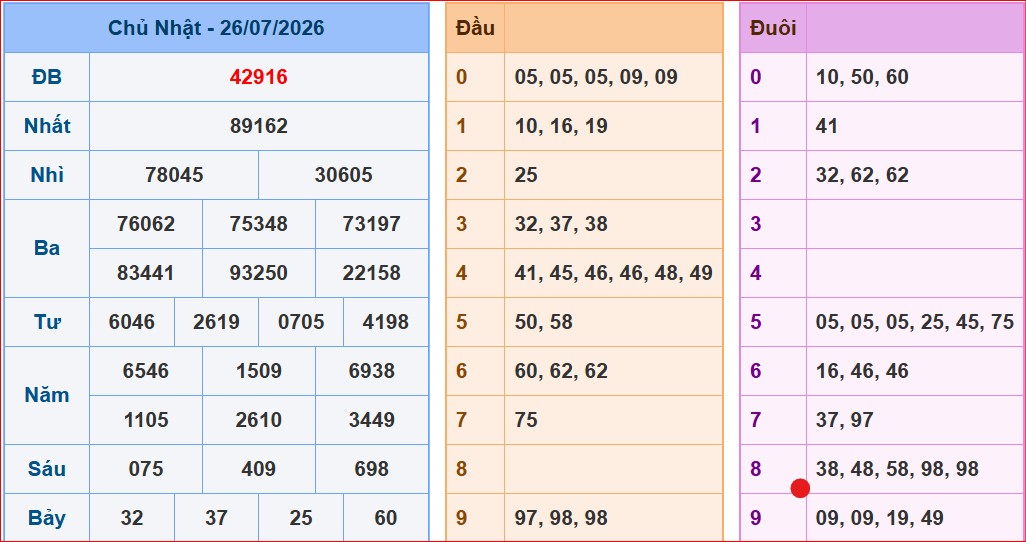1026x542 pixels.
Task: Click the Nhất row label
Action: click(x=46, y=126)
